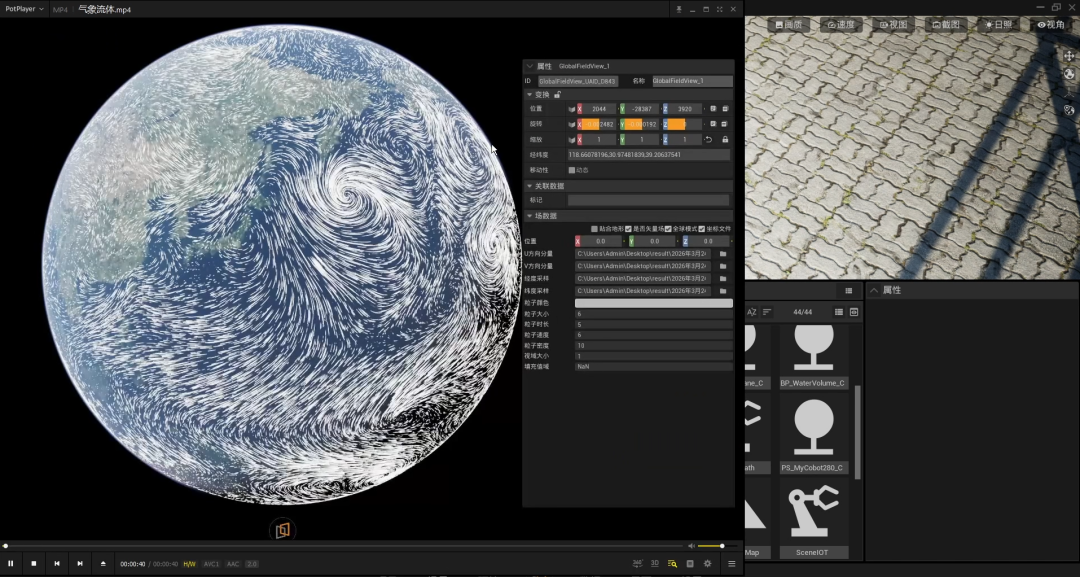Open PotPlayer preferences gear icon
The image size is (1080, 577).
(x=707, y=563)
